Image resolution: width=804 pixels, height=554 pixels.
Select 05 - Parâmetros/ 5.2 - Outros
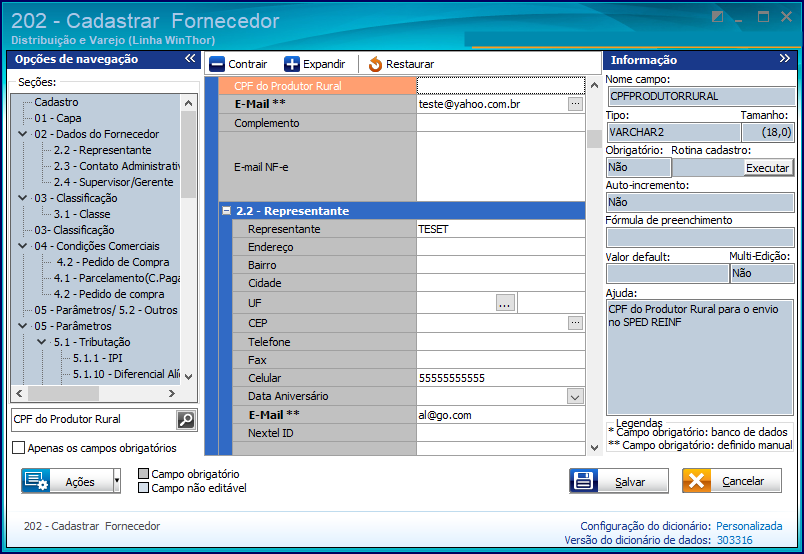106,310
